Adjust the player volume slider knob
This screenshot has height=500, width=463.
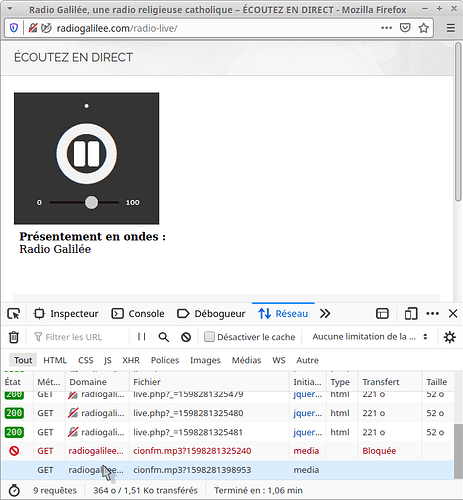pyautogui.click(x=91, y=202)
